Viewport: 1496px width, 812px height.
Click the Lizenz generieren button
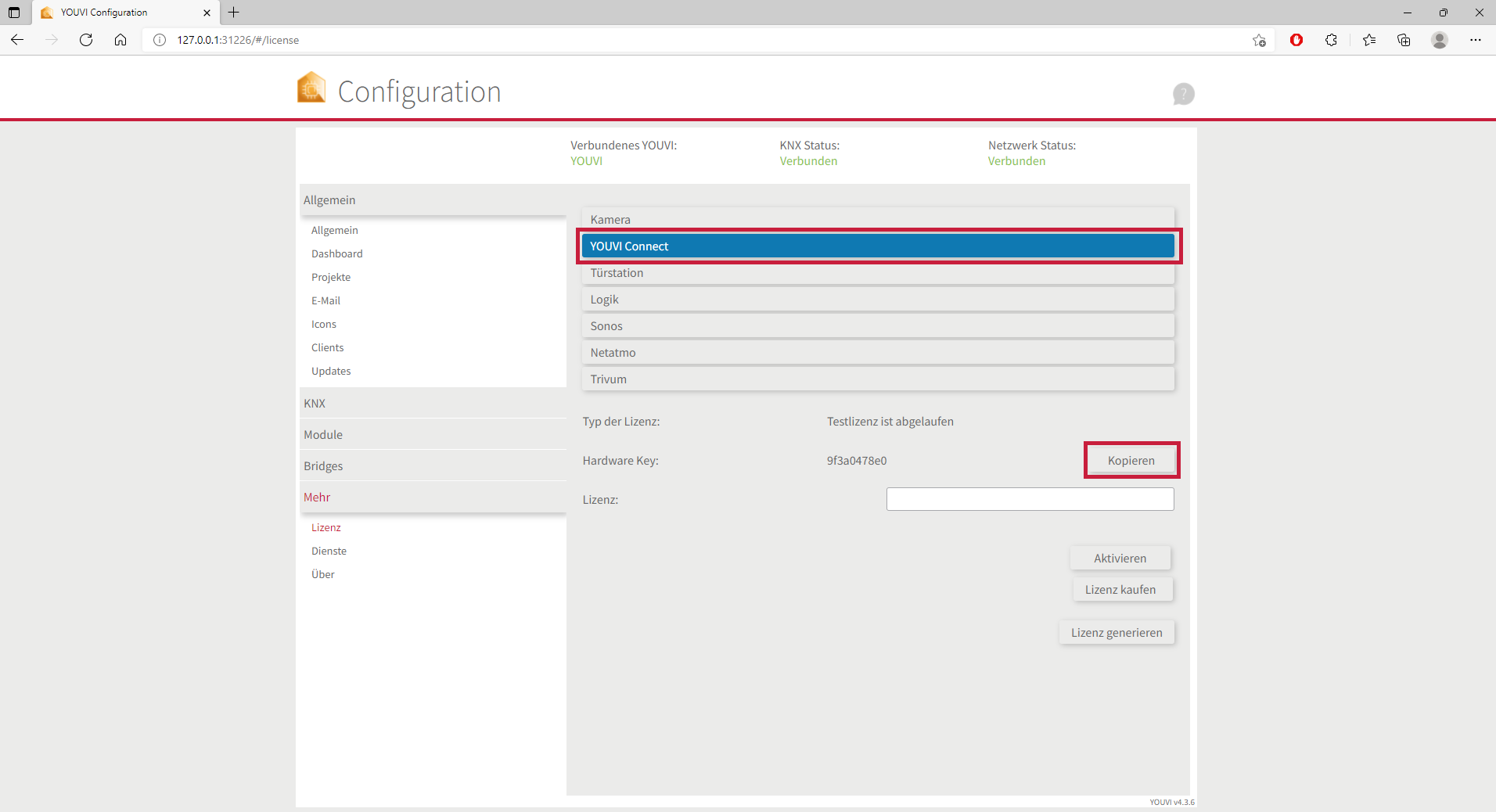tap(1117, 632)
